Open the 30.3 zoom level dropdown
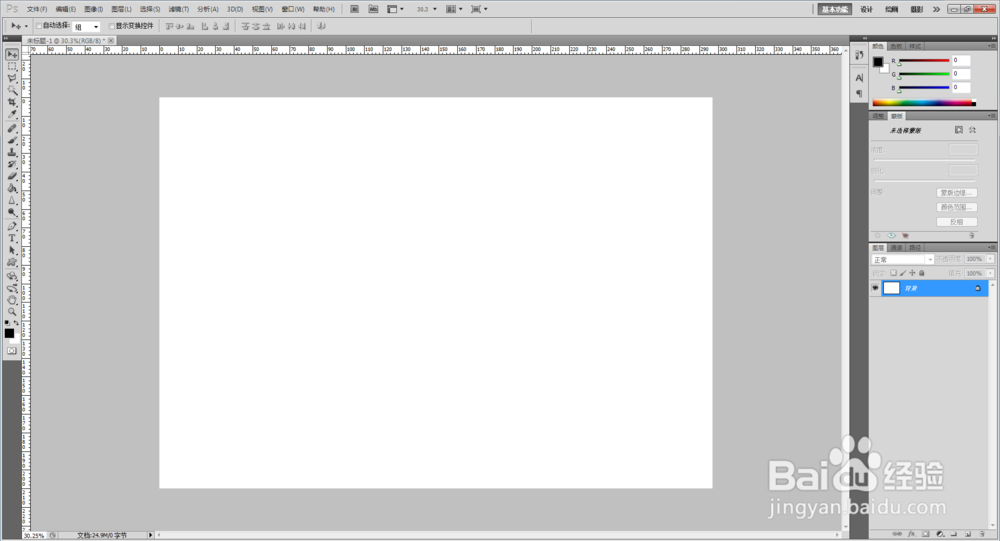Image resolution: width=1000 pixels, height=541 pixels. (x=435, y=9)
